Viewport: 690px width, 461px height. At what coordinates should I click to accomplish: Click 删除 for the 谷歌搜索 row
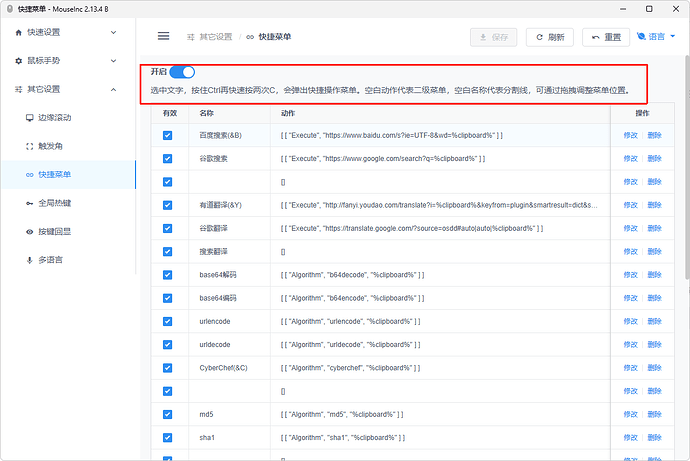(x=654, y=158)
